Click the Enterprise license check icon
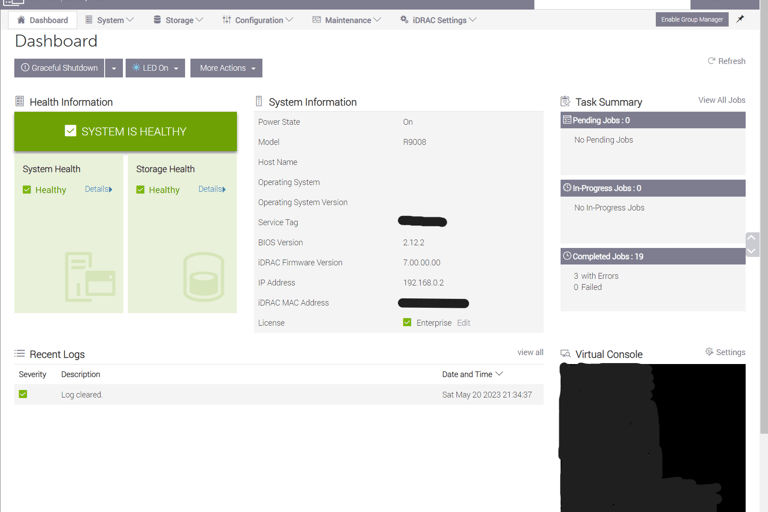This screenshot has width=768, height=512. 407,322
